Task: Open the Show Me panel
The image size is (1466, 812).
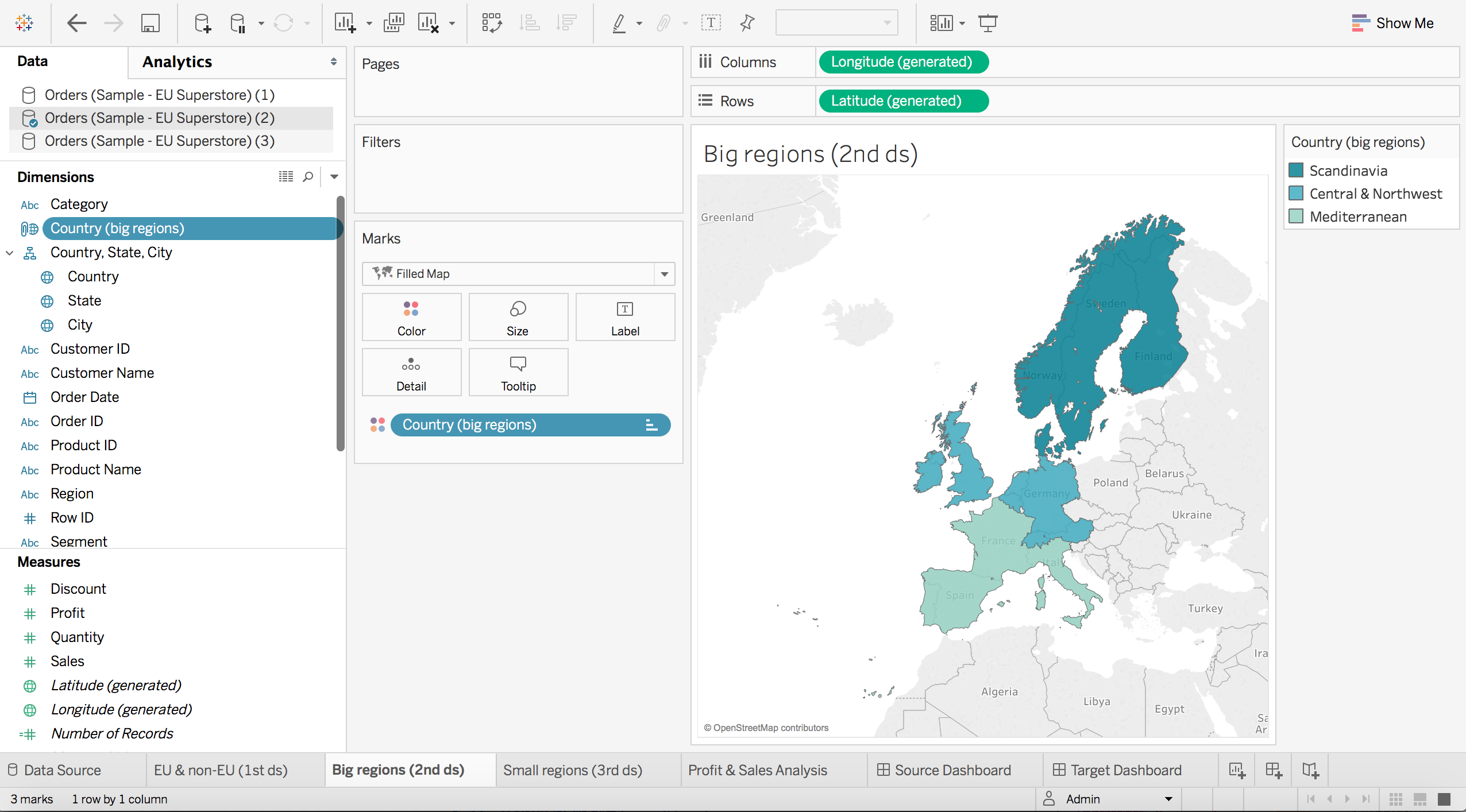Action: point(1392,23)
